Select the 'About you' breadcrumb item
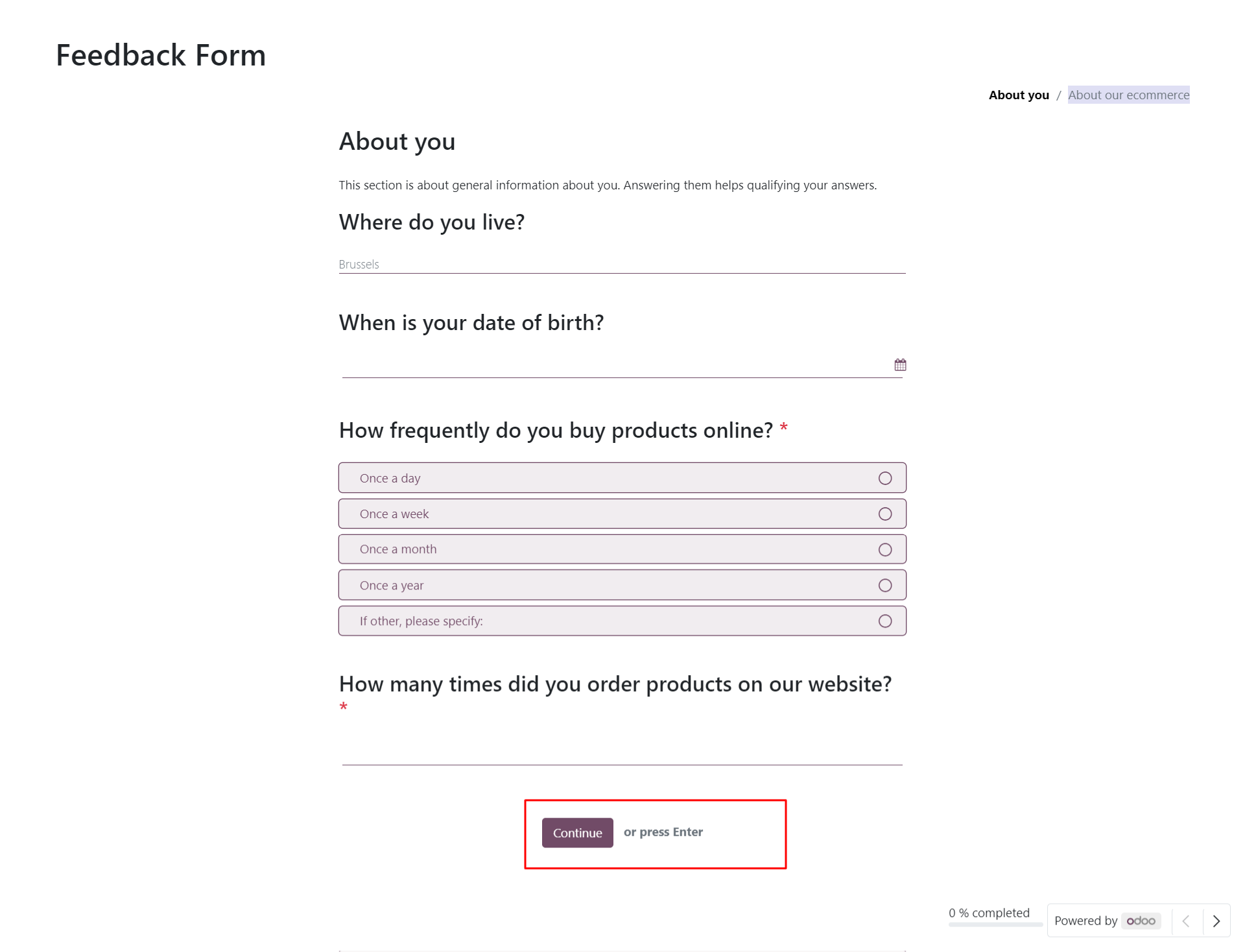1245x952 pixels. click(x=1019, y=95)
